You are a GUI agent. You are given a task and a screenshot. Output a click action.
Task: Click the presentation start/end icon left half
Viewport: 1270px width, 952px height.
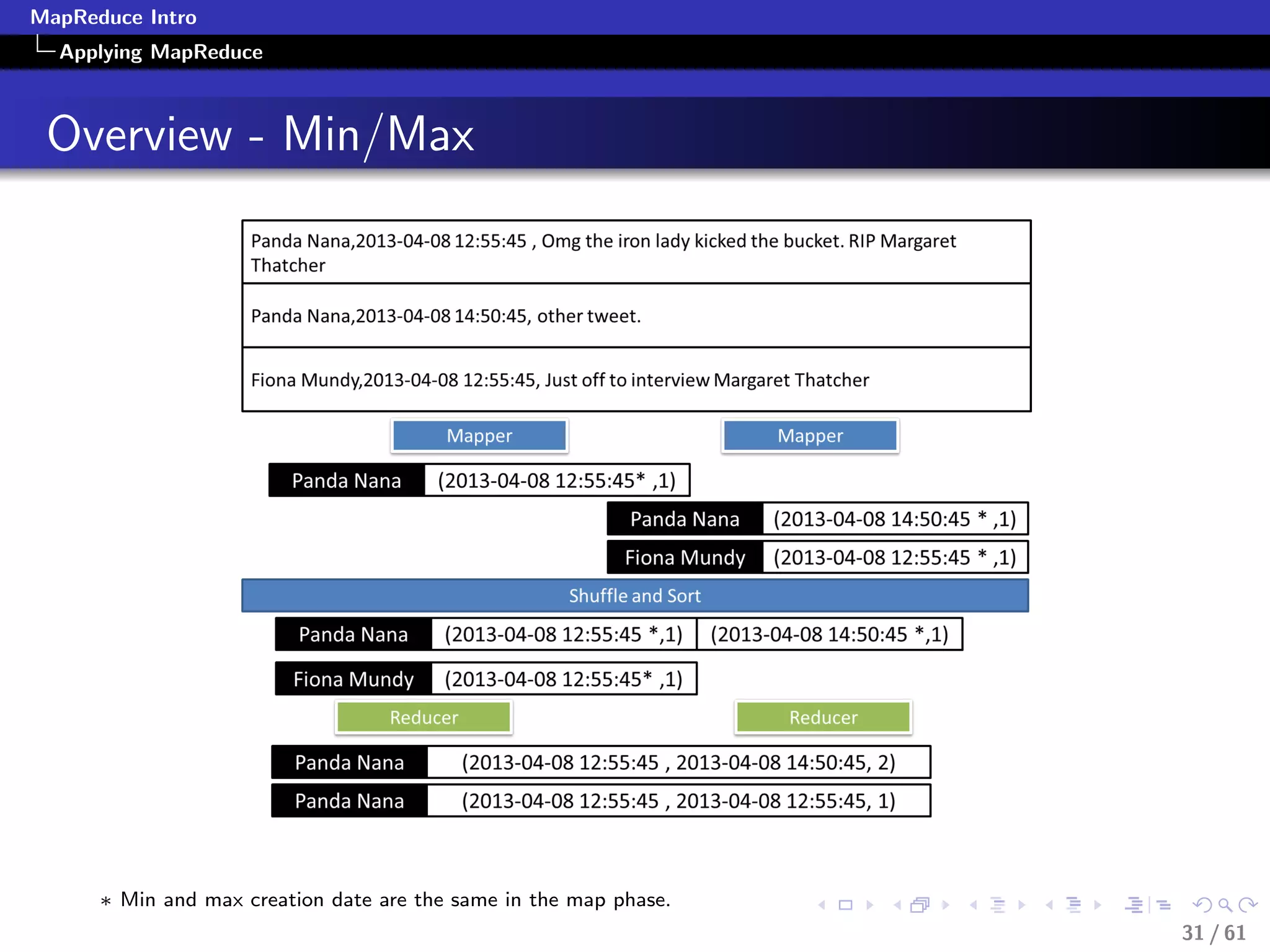[x=1134, y=905]
